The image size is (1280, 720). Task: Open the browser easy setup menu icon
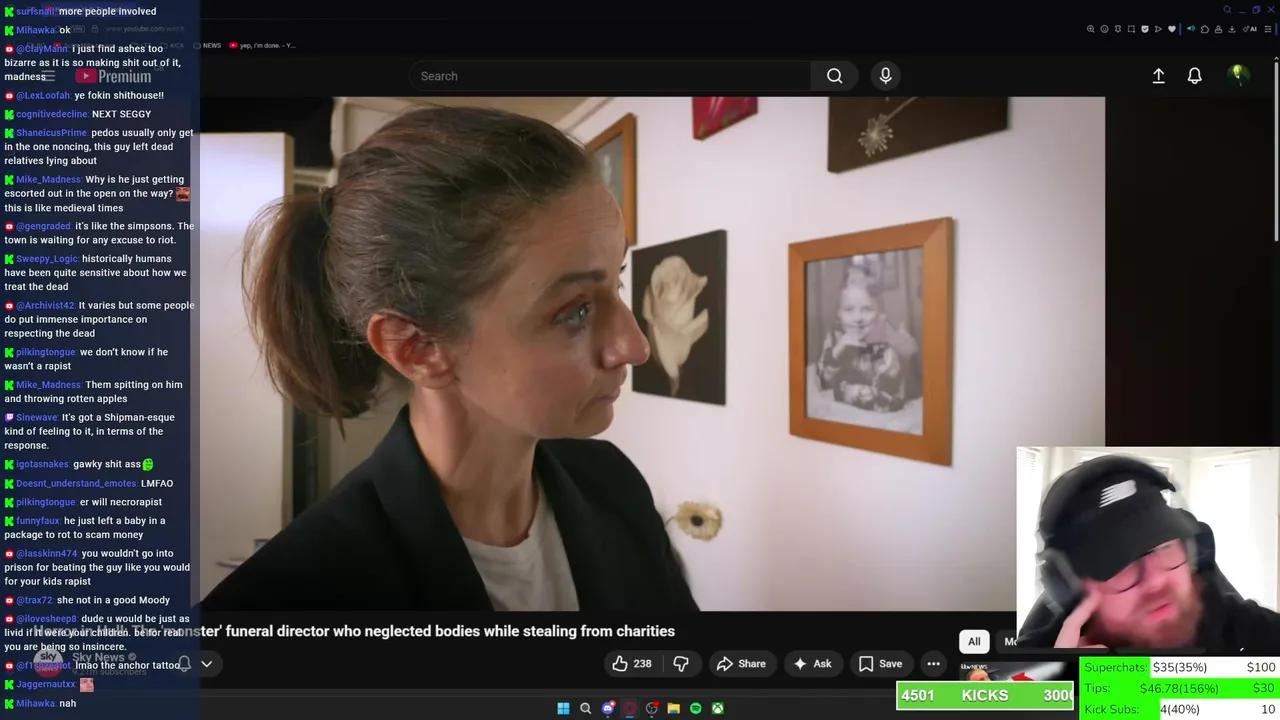point(1268,29)
